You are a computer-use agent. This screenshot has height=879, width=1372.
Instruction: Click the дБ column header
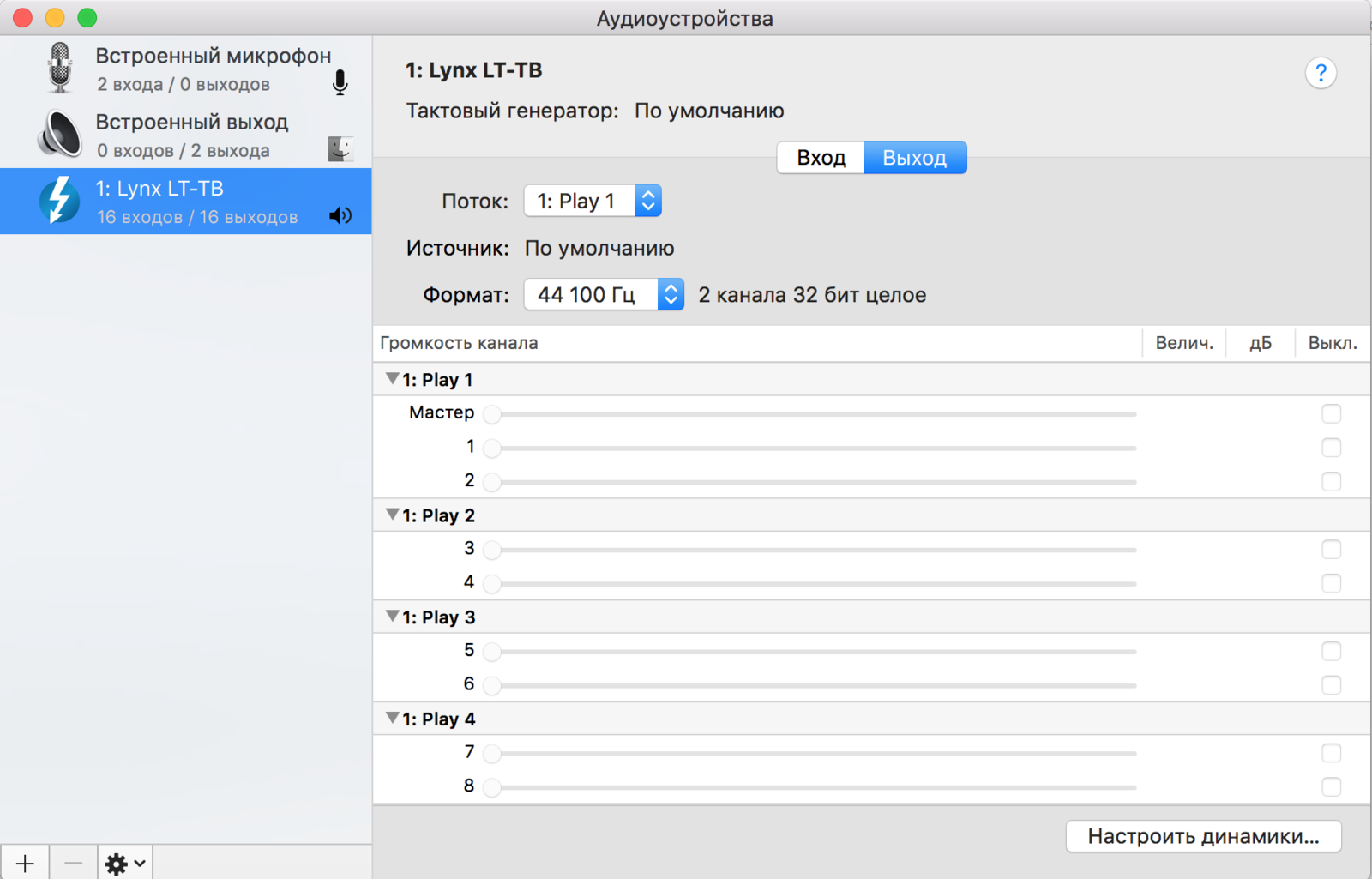(1260, 343)
